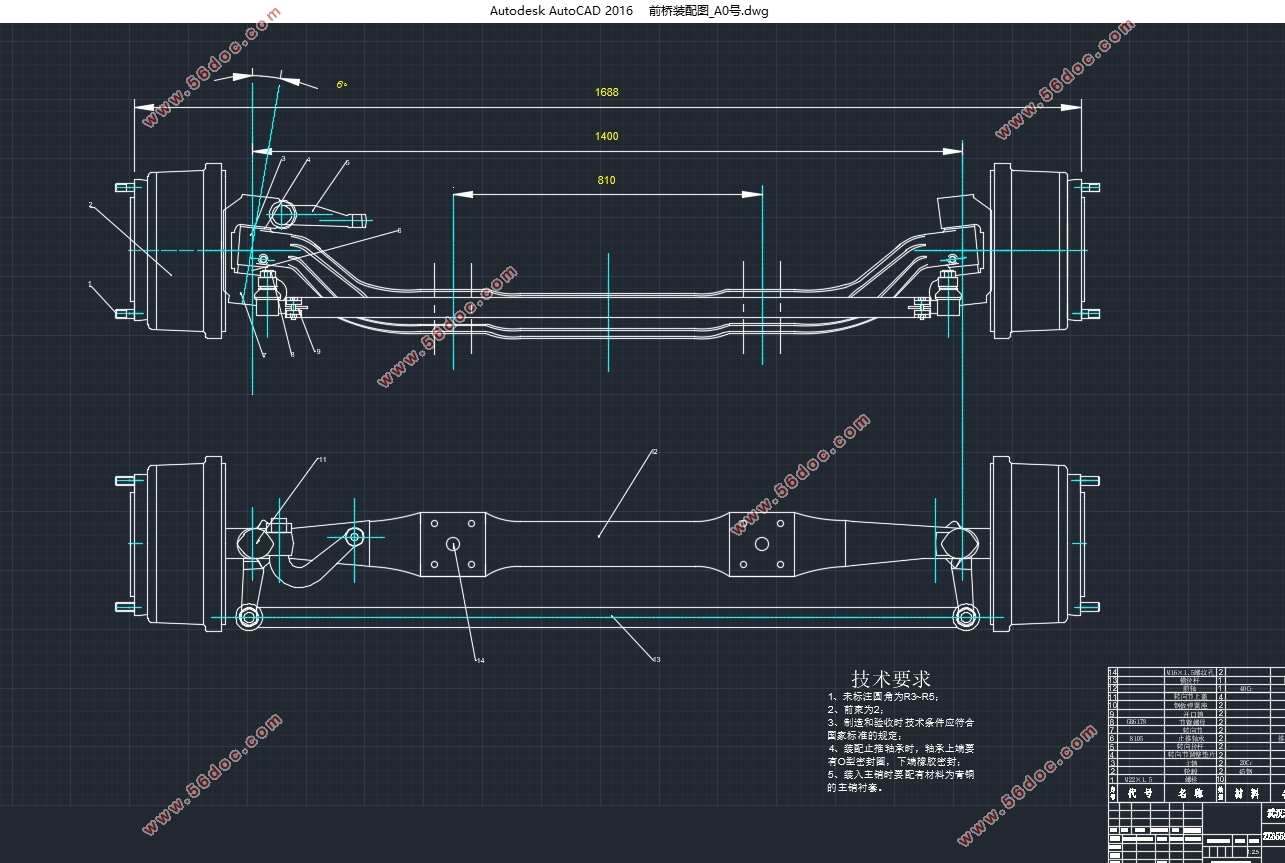Click the 材料 column header in the parts list

pos(1247,793)
